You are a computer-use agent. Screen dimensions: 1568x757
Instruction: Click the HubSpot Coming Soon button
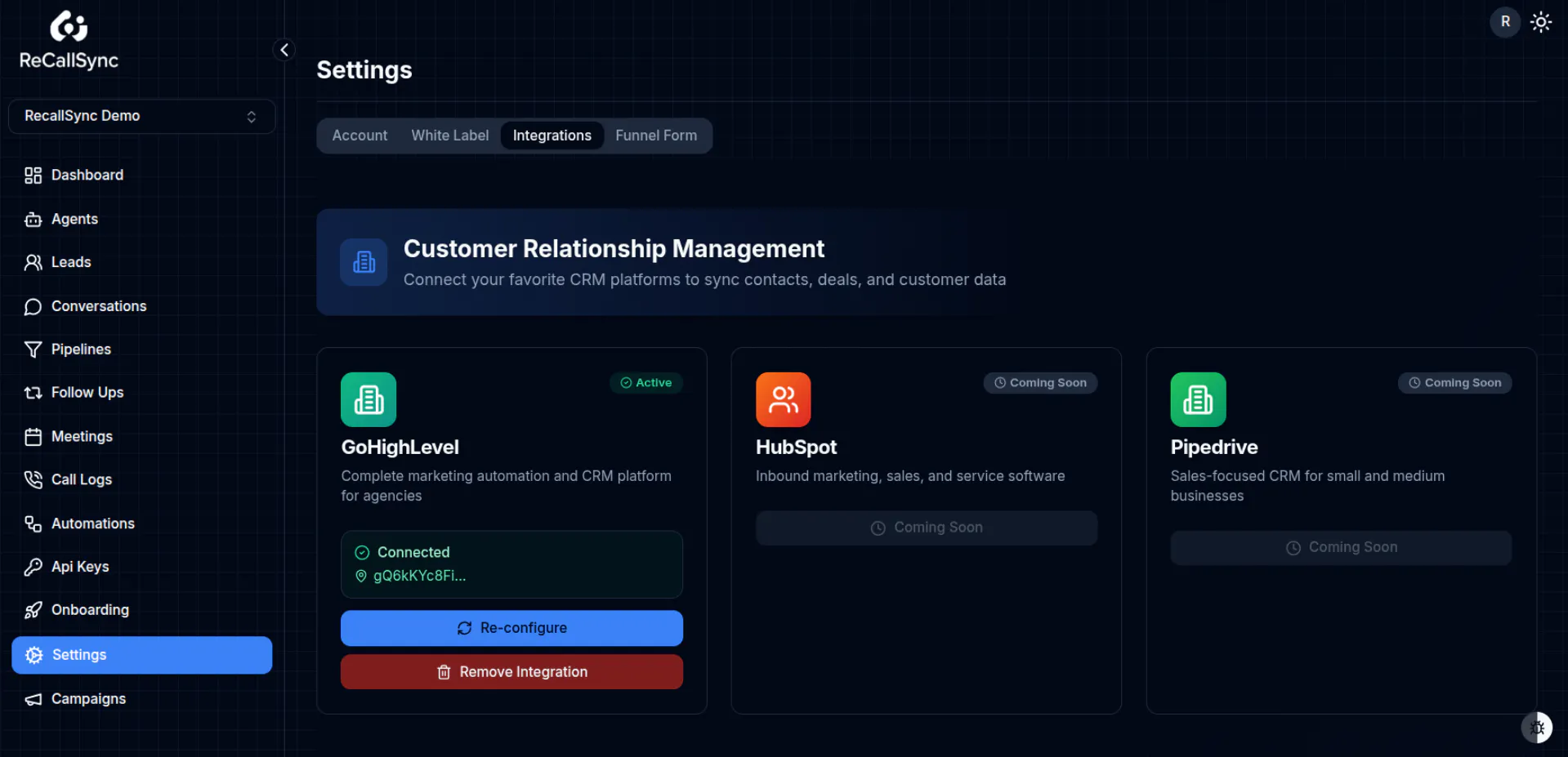[926, 528]
